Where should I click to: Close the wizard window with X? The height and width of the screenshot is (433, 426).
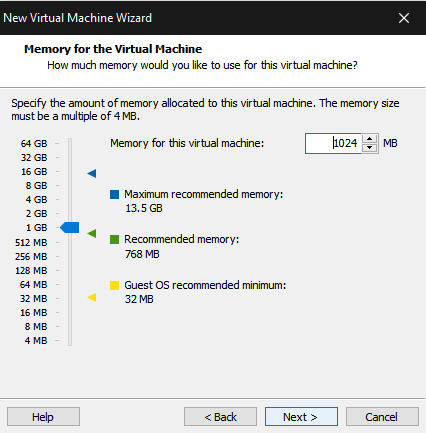[x=404, y=18]
